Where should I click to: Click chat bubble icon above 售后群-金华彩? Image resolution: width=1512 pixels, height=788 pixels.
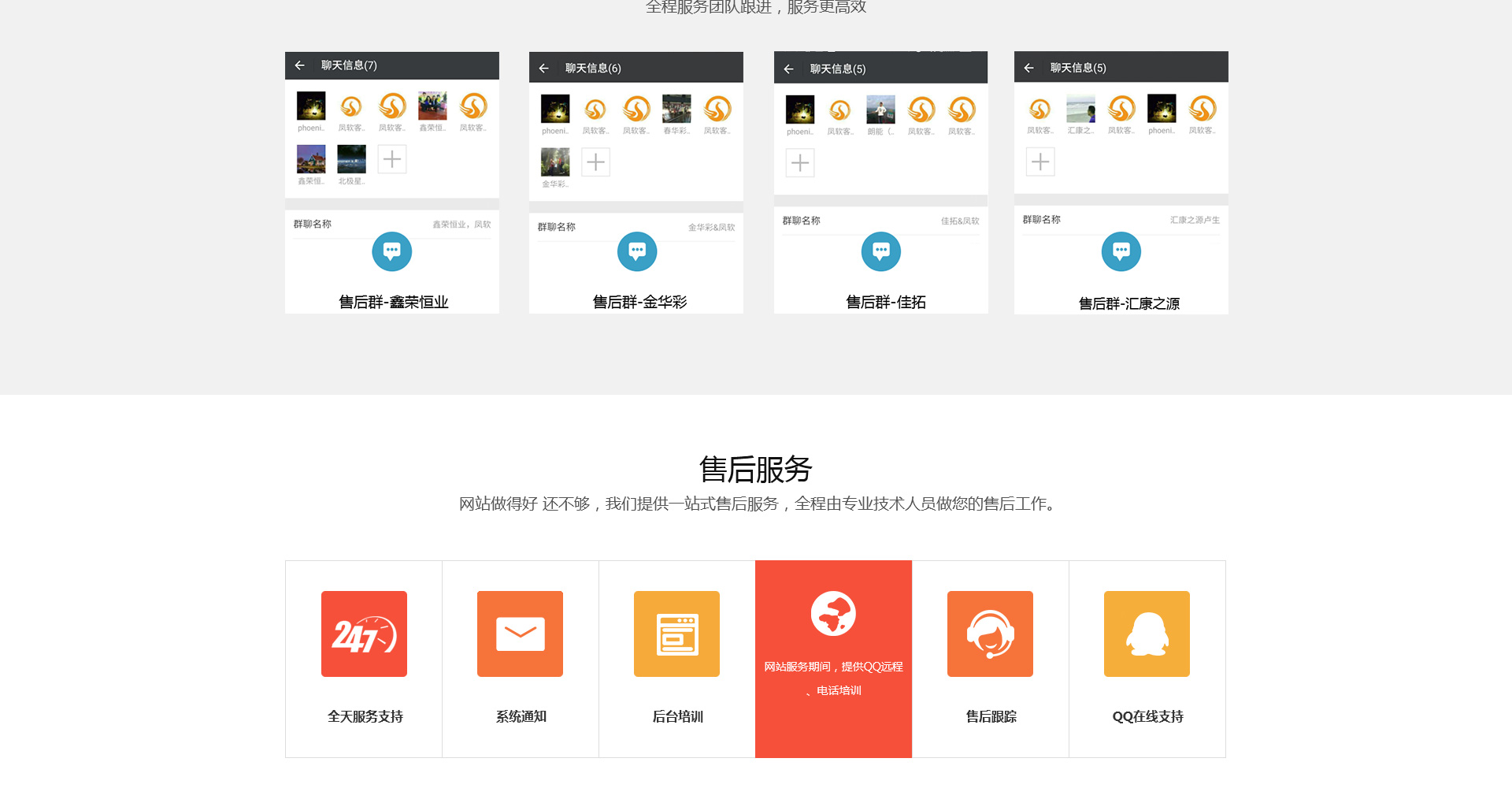[637, 251]
